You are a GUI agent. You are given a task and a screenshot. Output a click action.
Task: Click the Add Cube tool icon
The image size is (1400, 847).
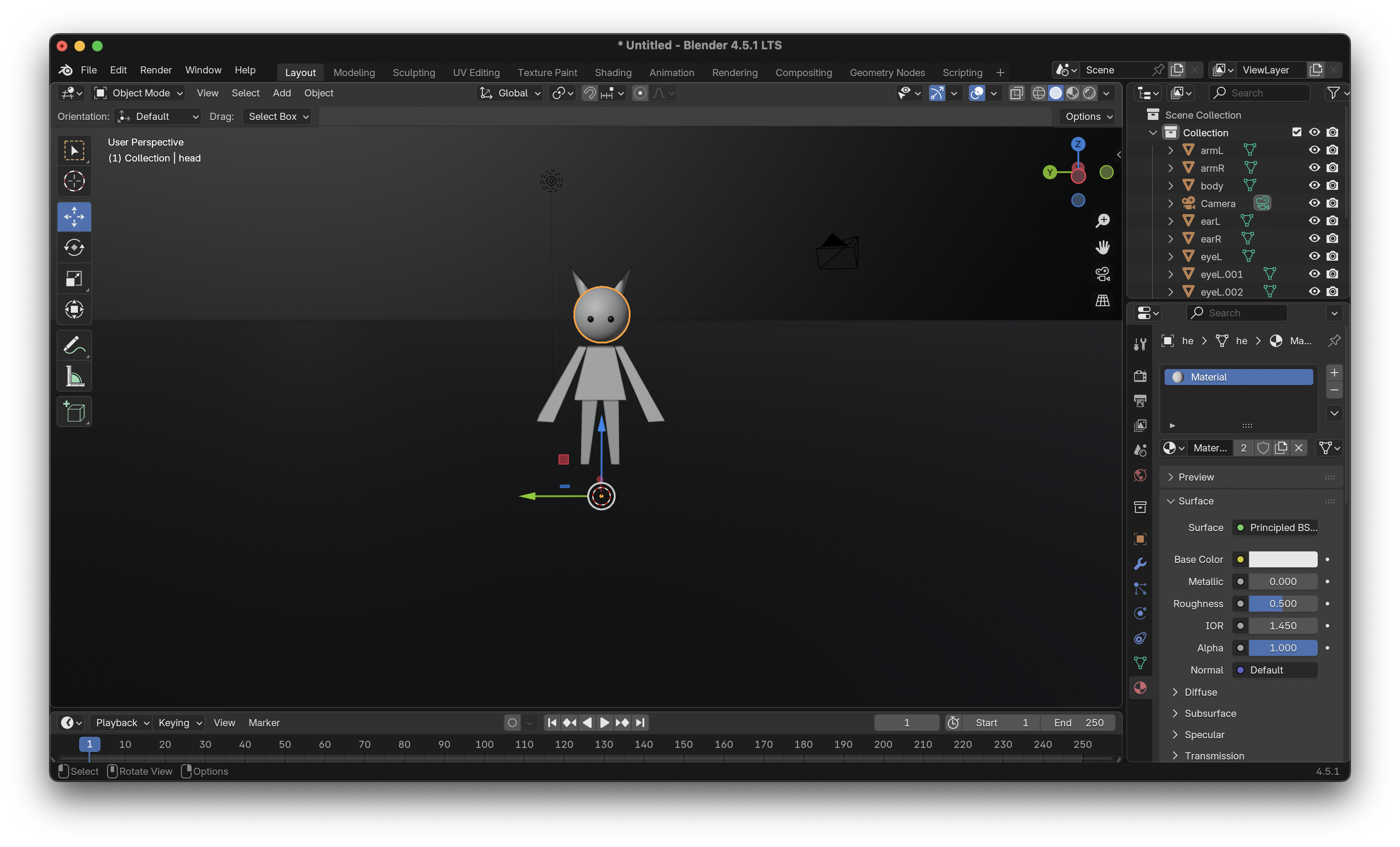(x=74, y=412)
